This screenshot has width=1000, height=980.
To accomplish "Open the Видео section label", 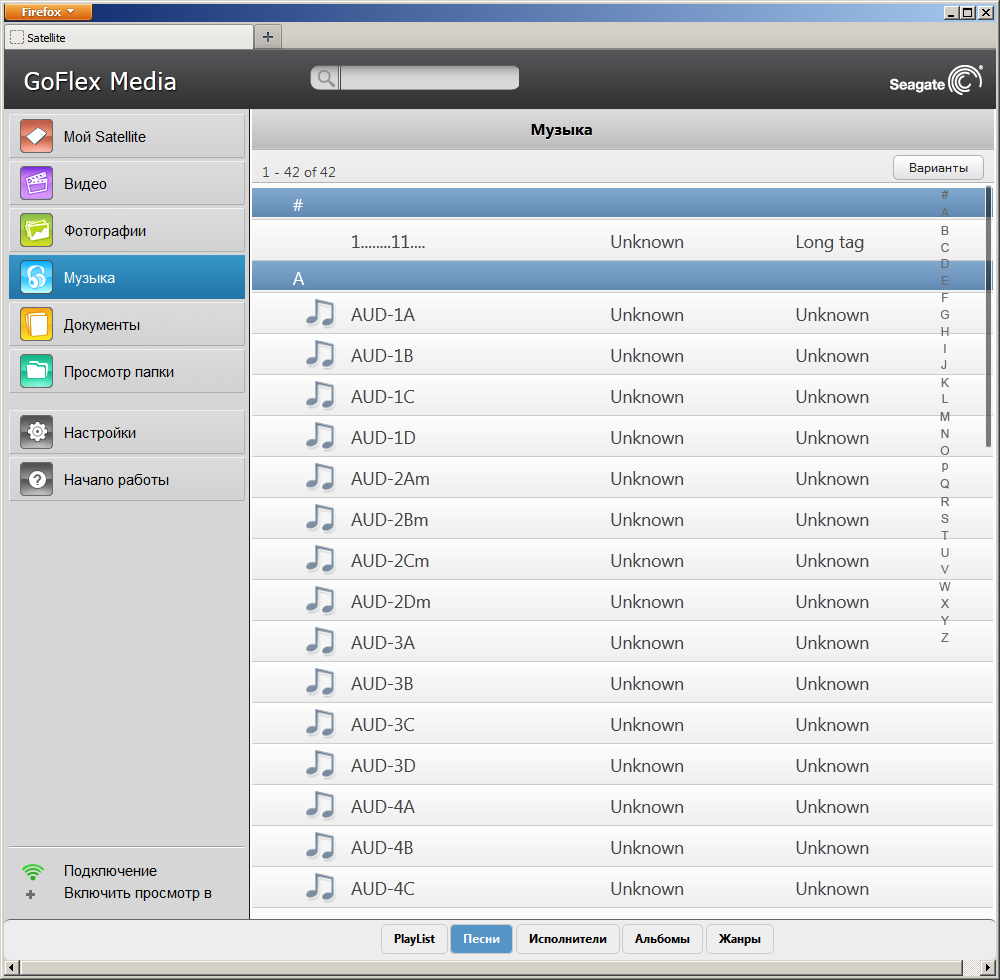I will [85, 184].
